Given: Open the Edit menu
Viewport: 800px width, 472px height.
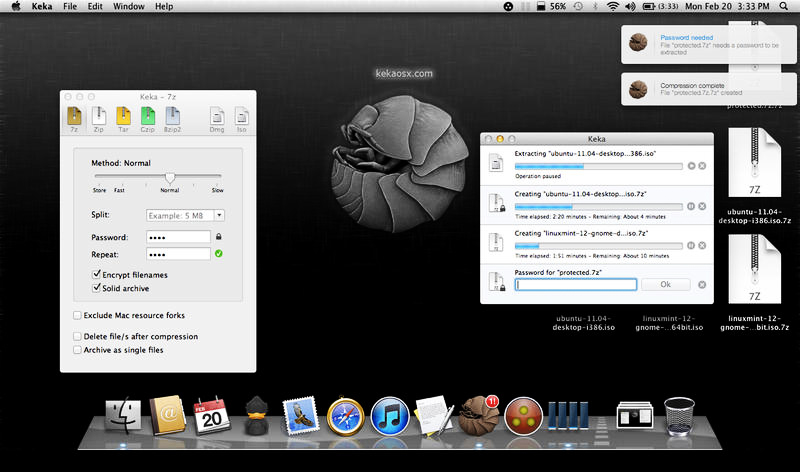Looking at the screenshot, I should point(95,6).
